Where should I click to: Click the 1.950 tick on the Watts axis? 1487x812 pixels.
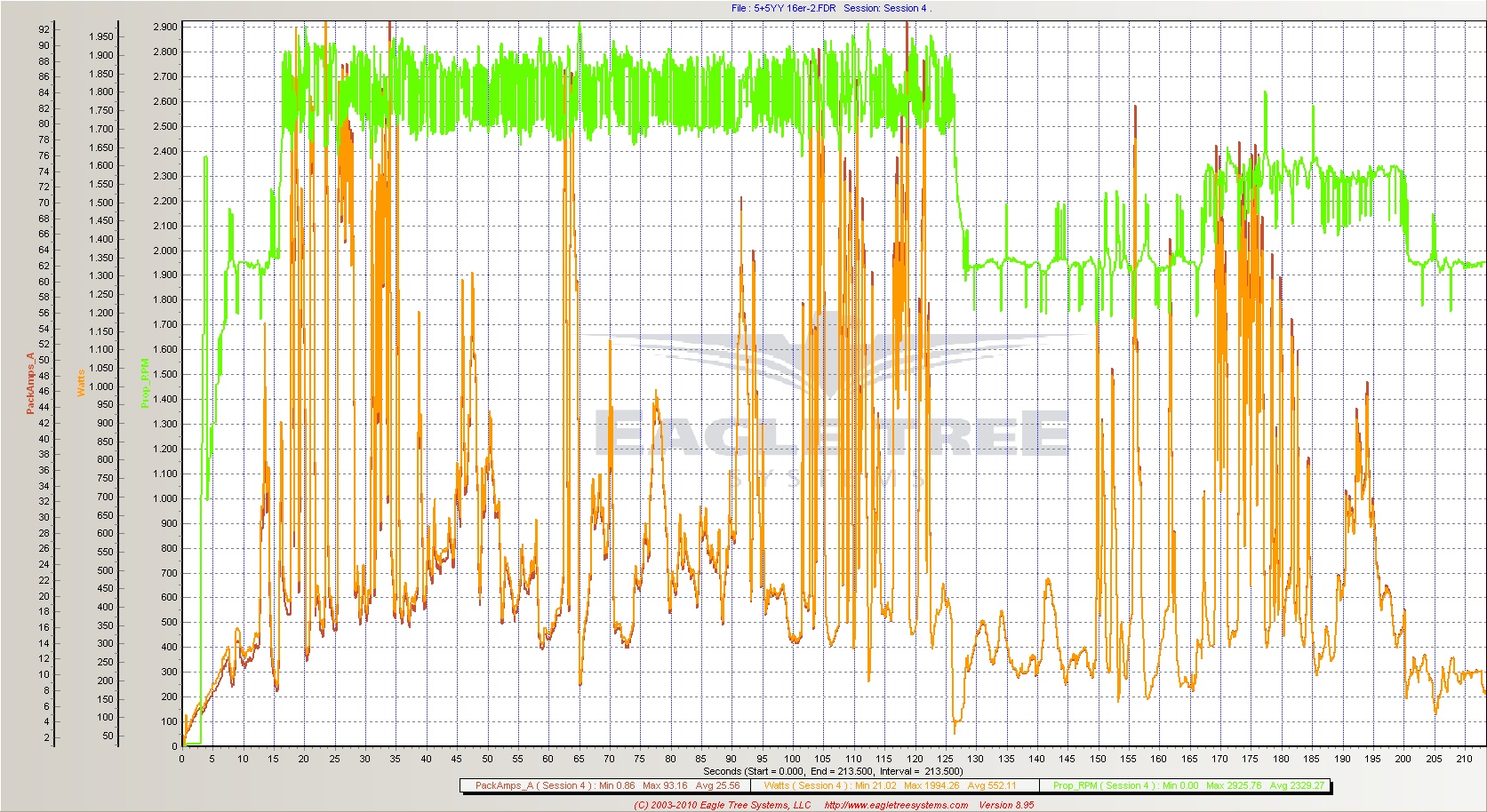[x=100, y=36]
